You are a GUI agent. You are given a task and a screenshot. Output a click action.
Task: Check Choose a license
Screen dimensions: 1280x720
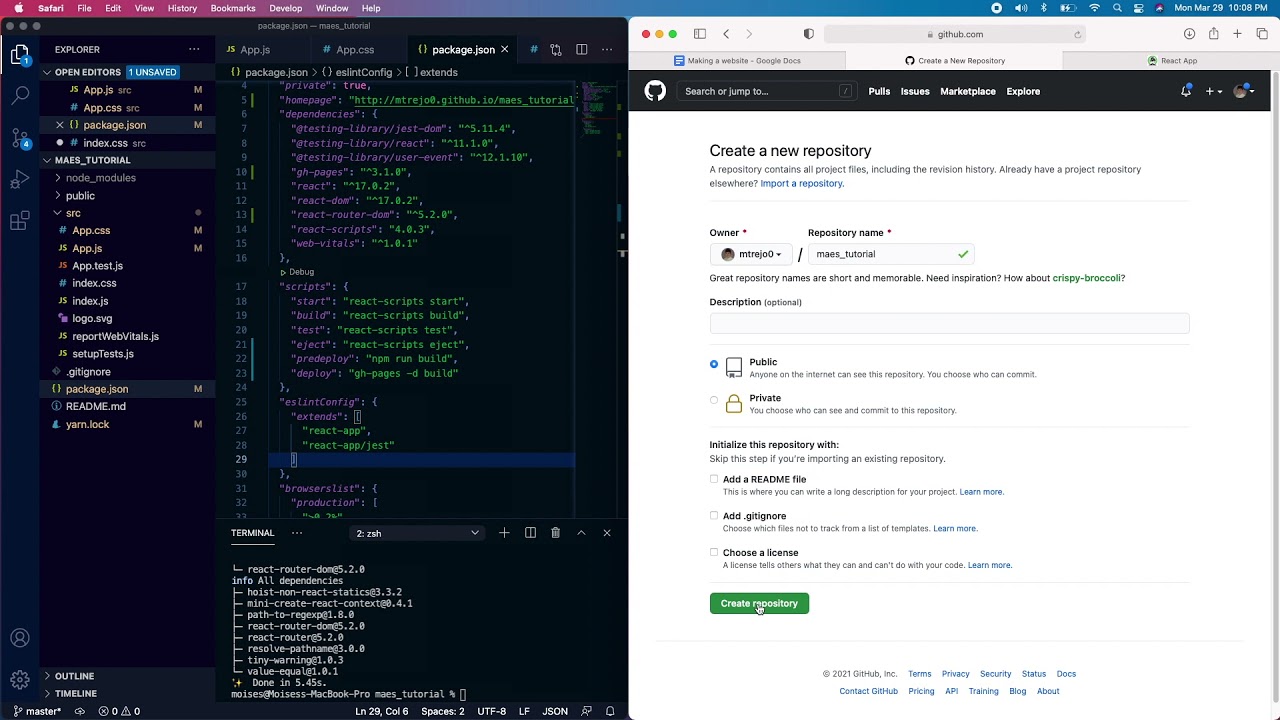pos(714,552)
